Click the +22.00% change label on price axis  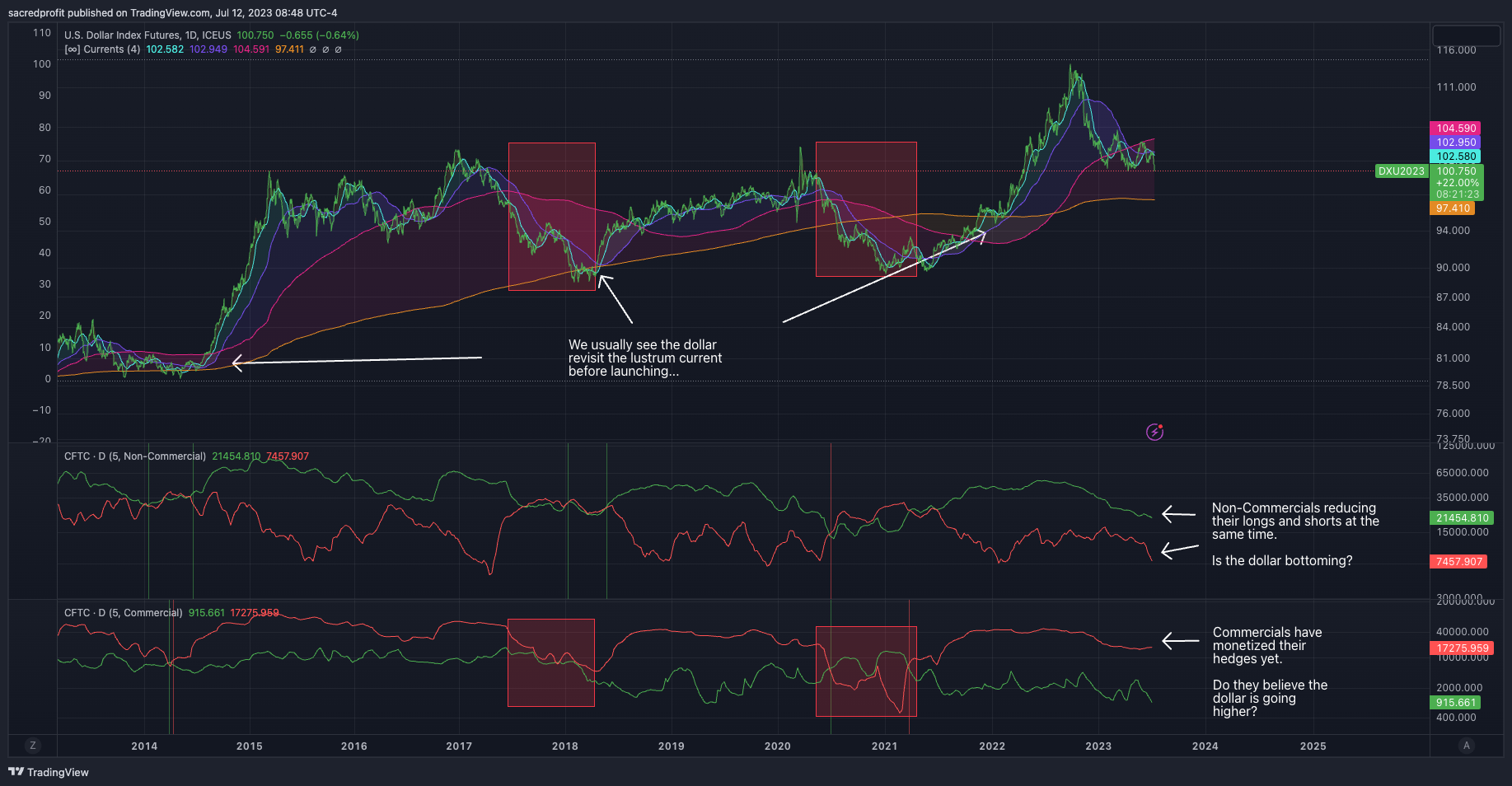click(1457, 183)
